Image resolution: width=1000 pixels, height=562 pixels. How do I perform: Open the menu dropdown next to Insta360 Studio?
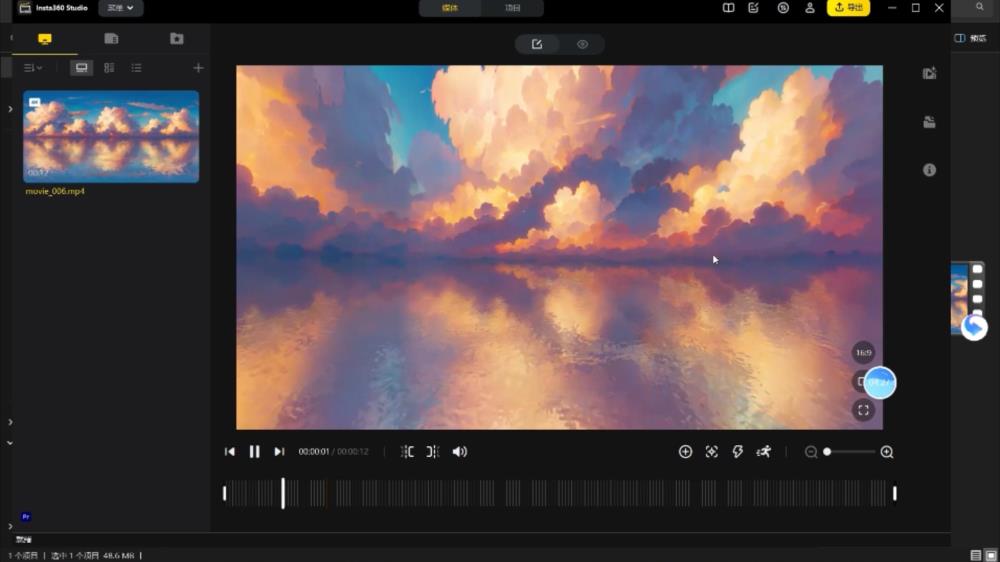coord(121,8)
